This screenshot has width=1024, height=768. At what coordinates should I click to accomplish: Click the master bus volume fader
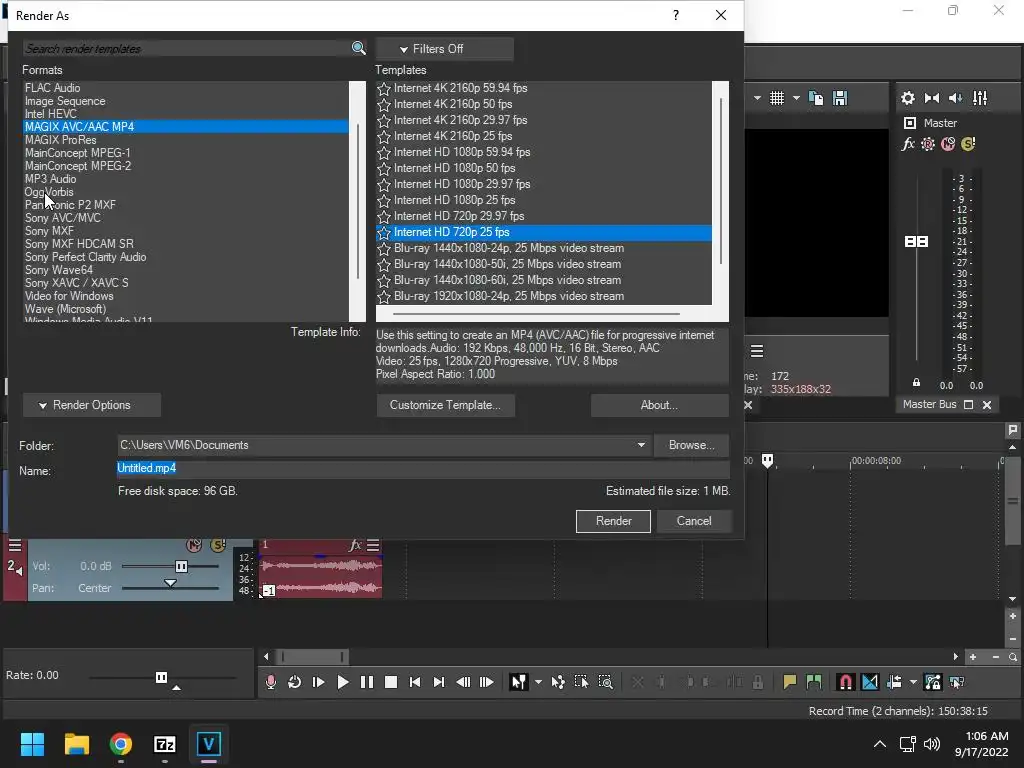pos(916,242)
